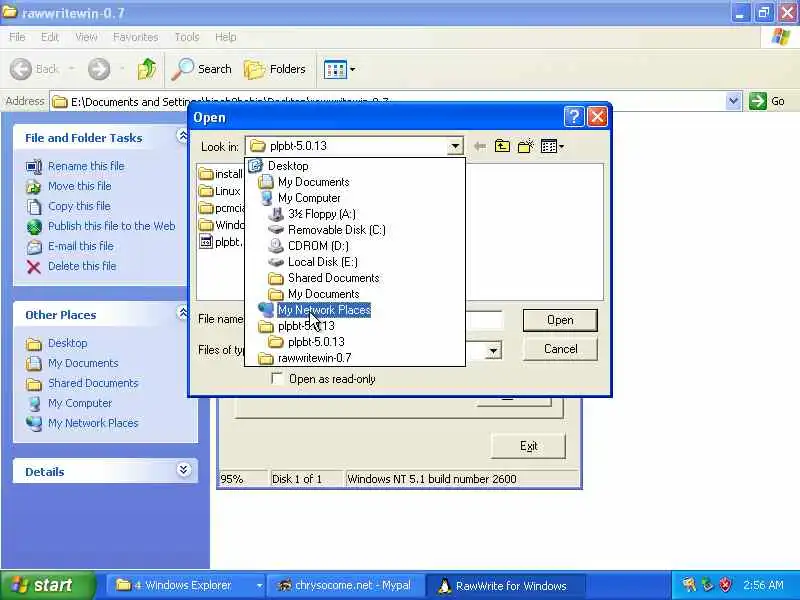Click the back arrow icon in Open dialog
Screen dimensions: 800x600
point(480,147)
